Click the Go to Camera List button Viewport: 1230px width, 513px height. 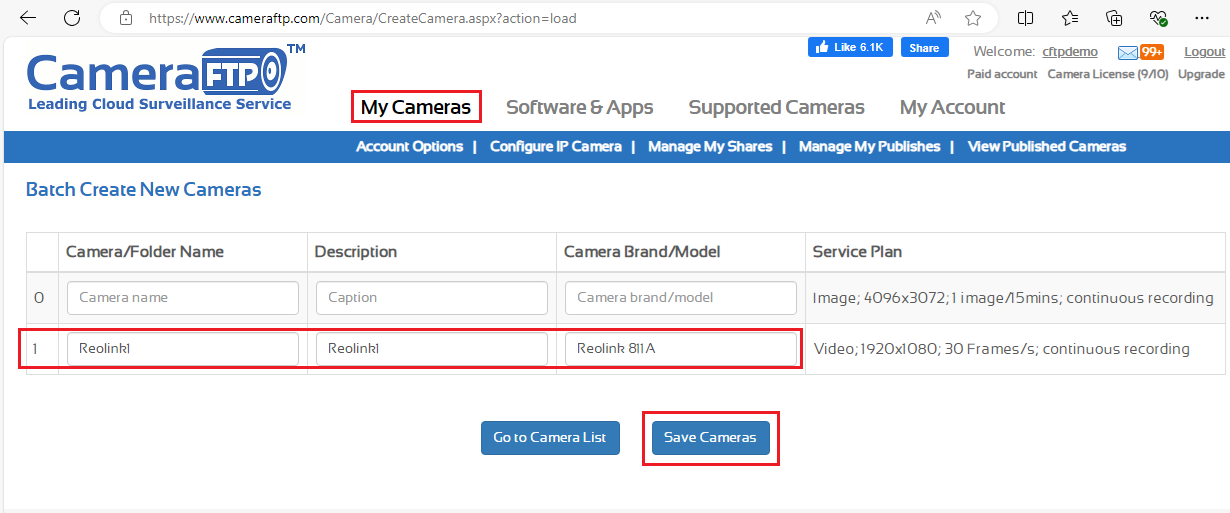click(x=550, y=438)
